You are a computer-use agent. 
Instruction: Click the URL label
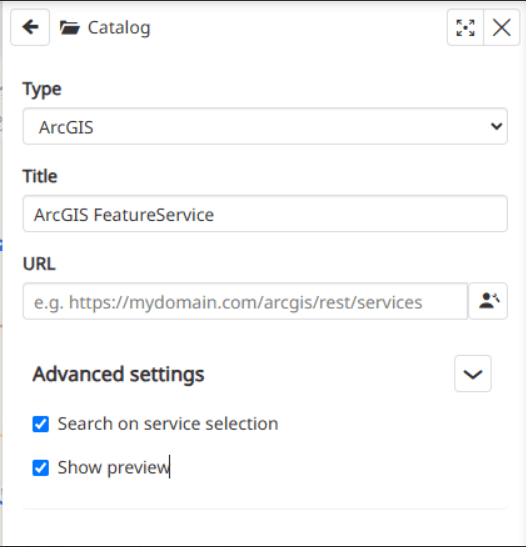(39, 264)
